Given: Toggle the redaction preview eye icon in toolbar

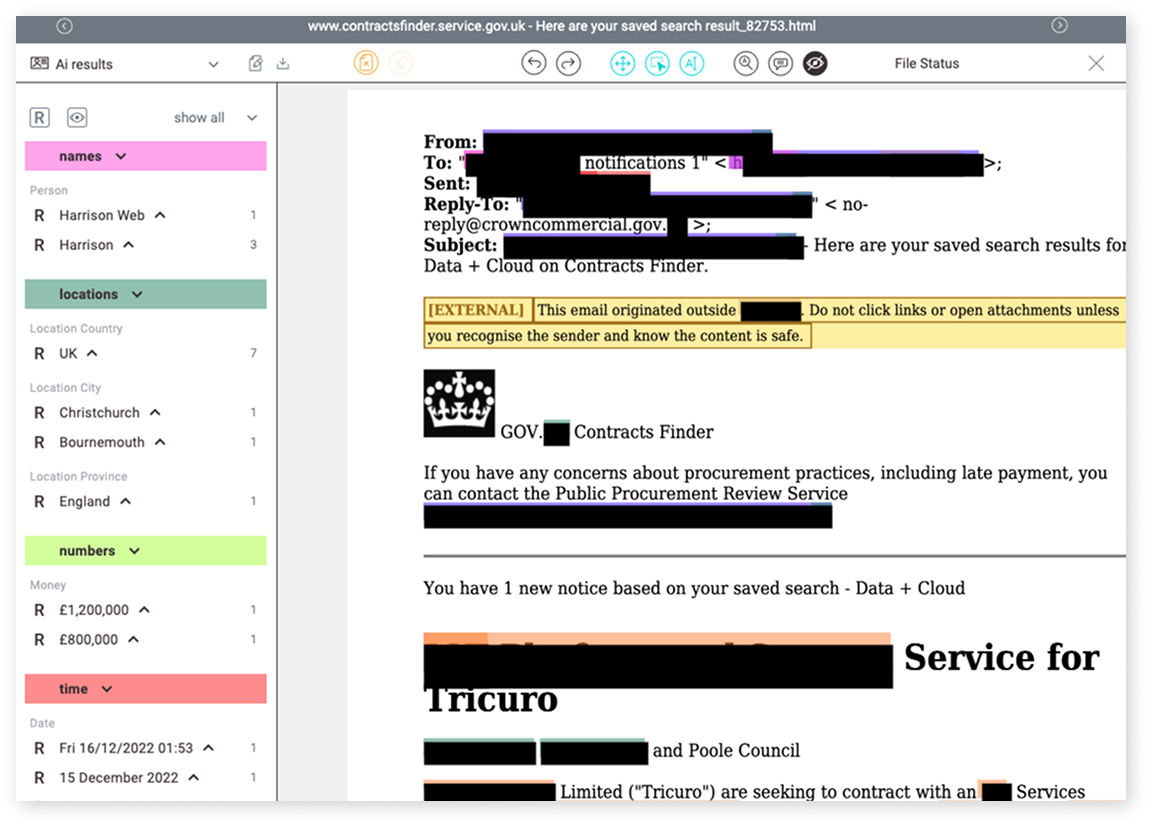Looking at the screenshot, I should click(x=815, y=63).
